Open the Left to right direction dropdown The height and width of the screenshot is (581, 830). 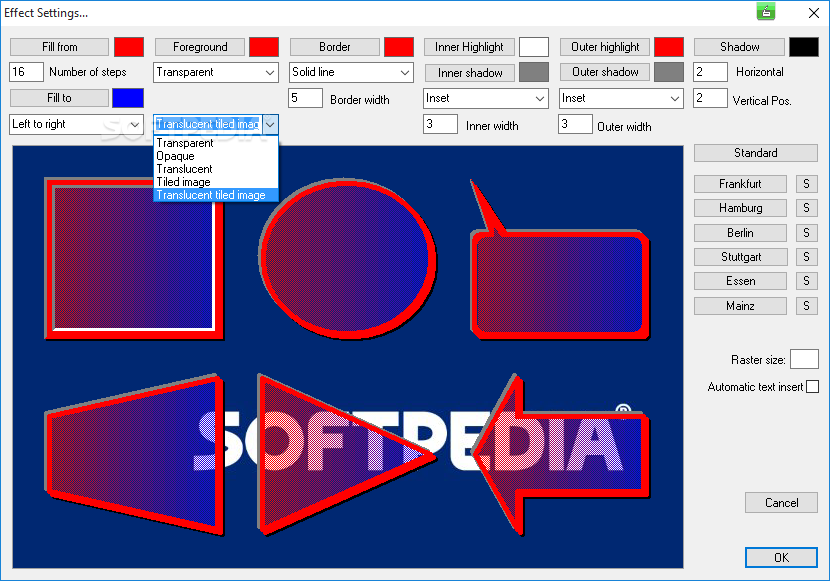(x=76, y=124)
